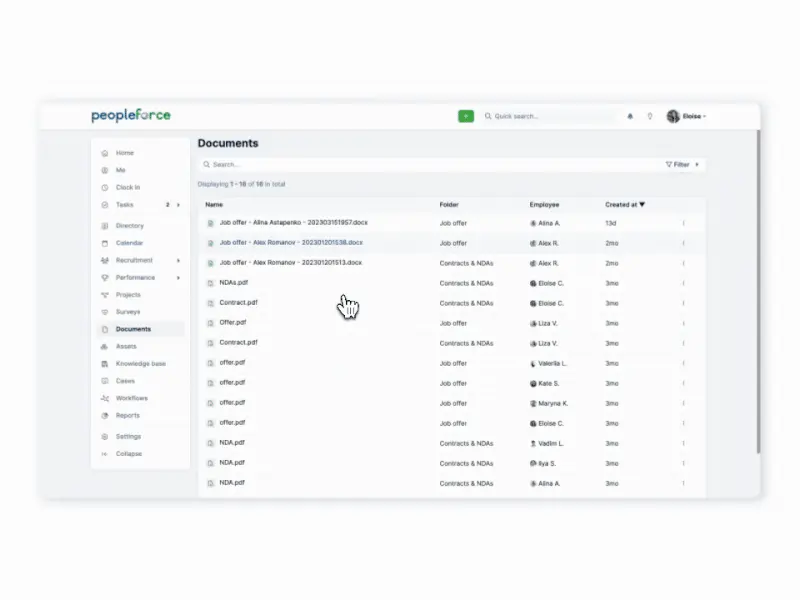Click the Reports pie chart icon
The width and height of the screenshot is (800, 600).
(105, 416)
